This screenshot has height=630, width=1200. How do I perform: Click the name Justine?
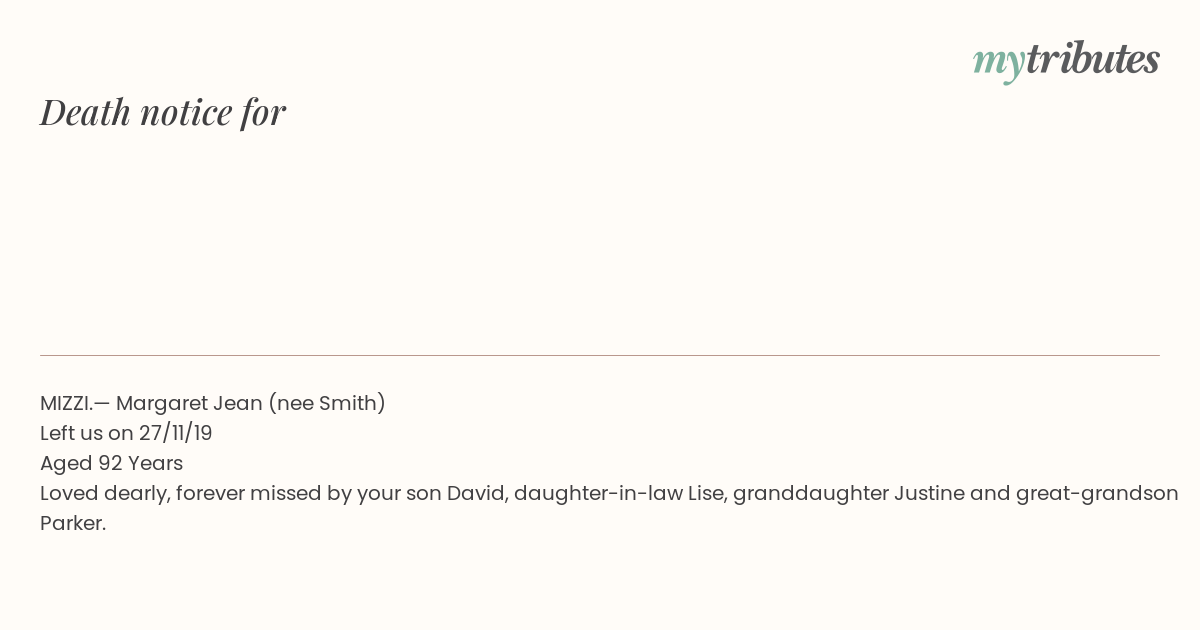pos(927,493)
